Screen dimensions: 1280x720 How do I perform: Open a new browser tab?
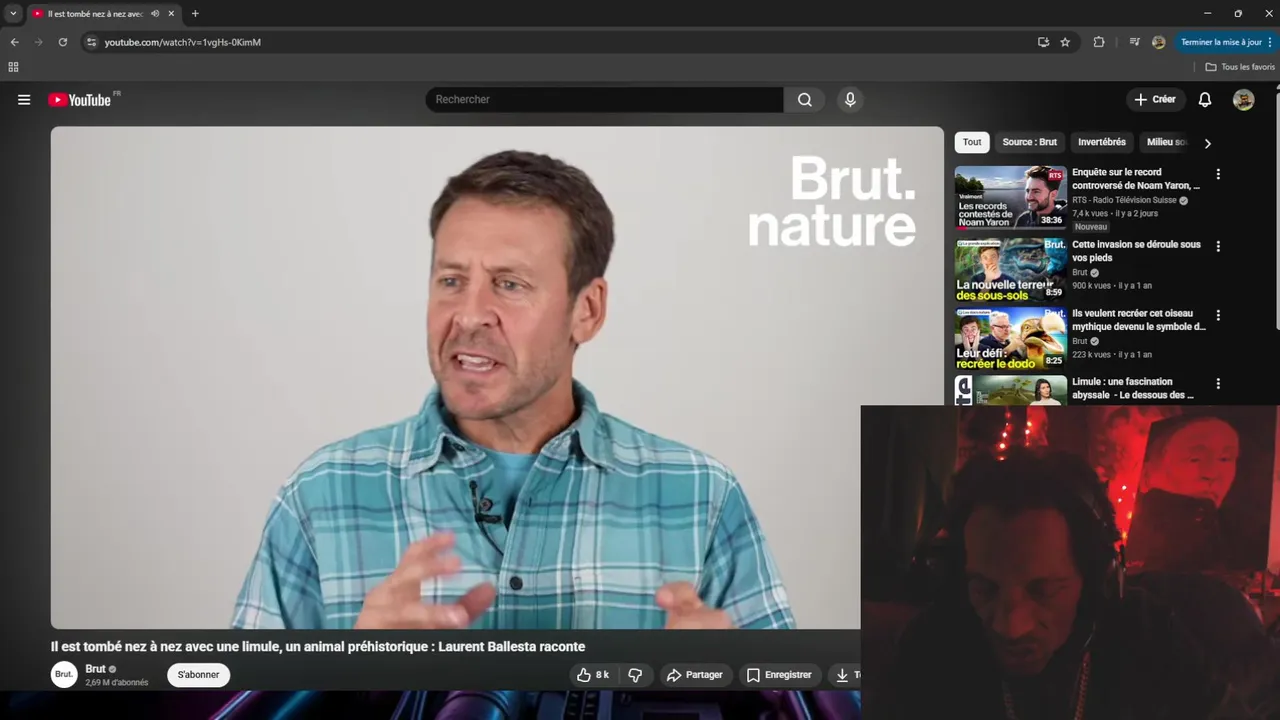point(195,14)
